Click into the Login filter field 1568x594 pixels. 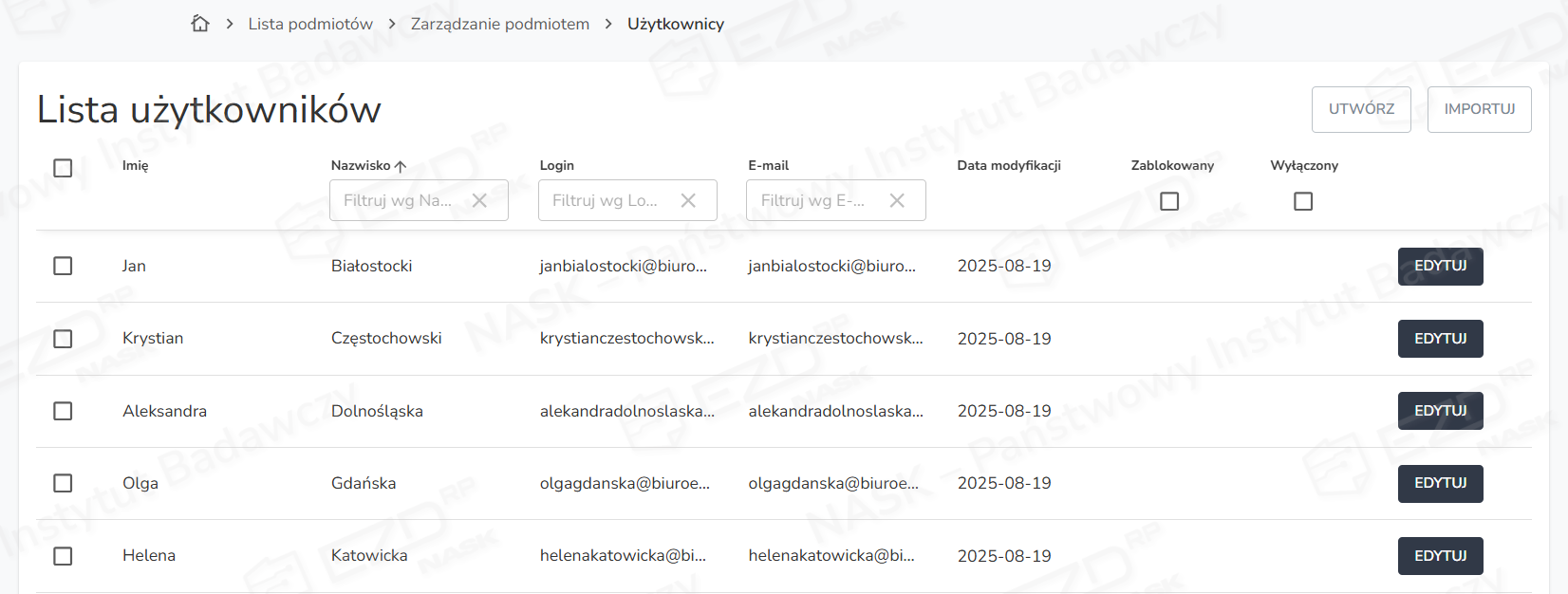(x=606, y=200)
